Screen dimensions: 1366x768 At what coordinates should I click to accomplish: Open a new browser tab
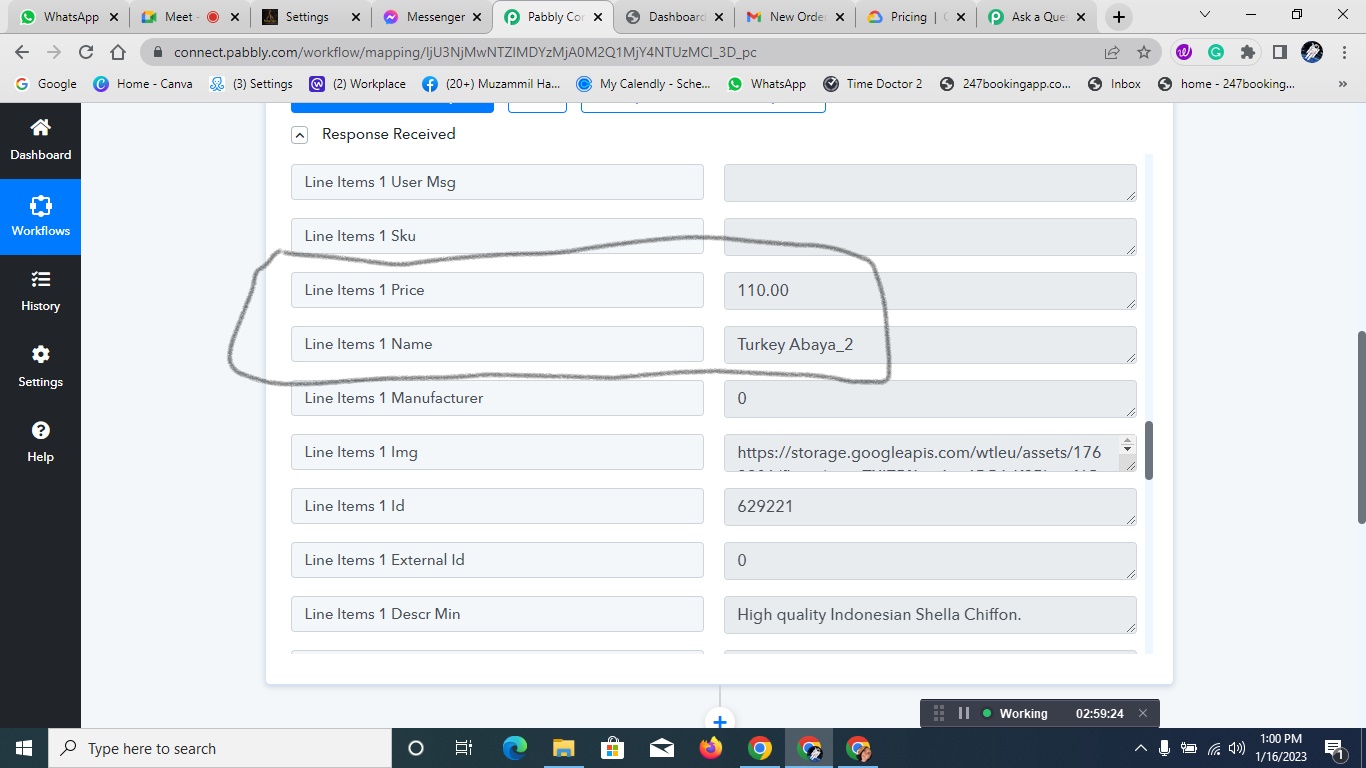[x=1119, y=17]
